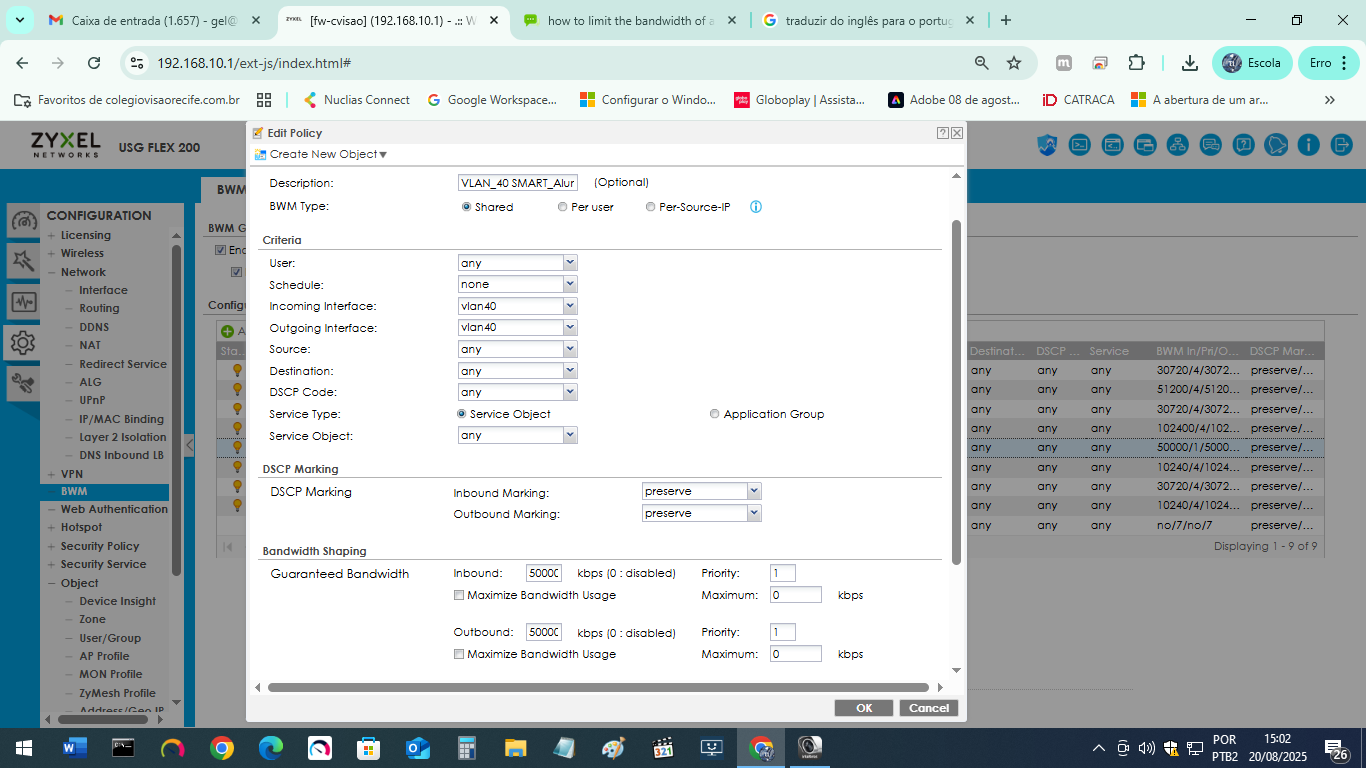
Task: Cancel the Edit Policy dialog
Action: tap(928, 708)
